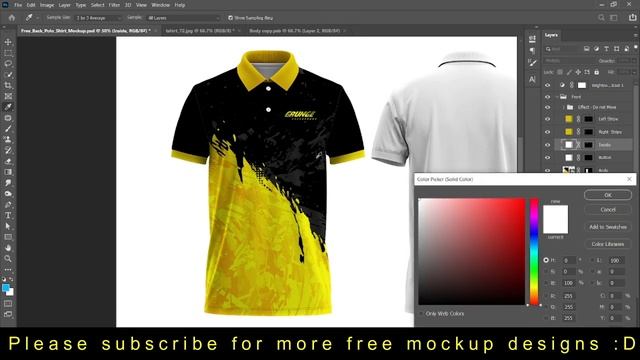Toggle the Show Sampling Ring checkbox
The width and height of the screenshot is (640, 360).
[x=231, y=18]
